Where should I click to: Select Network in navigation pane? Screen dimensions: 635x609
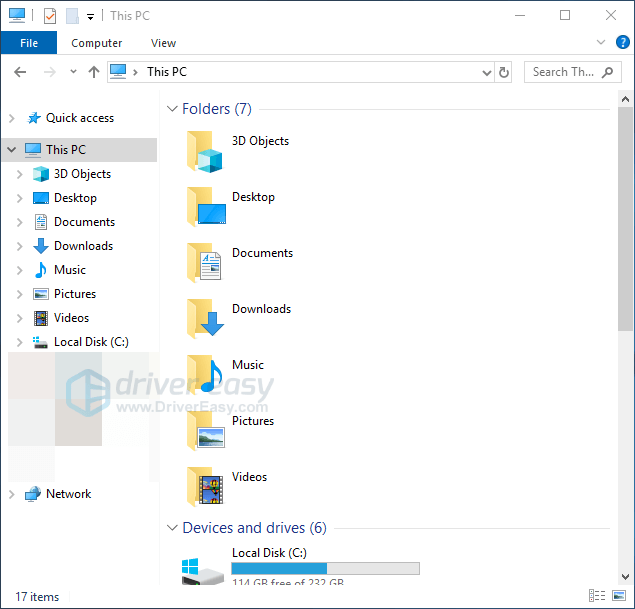[x=68, y=494]
